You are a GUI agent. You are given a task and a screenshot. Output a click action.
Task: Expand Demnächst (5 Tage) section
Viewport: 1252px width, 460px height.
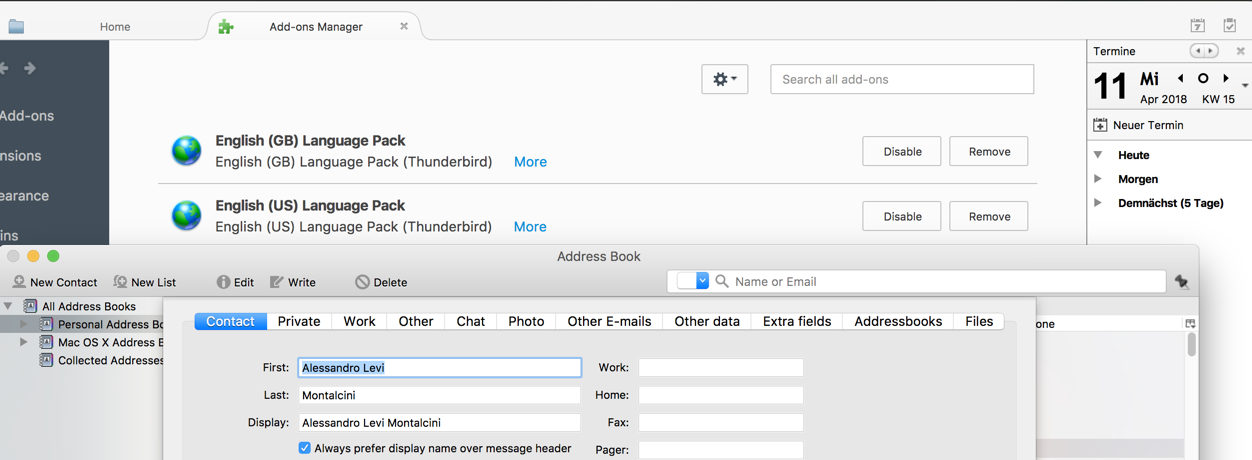tap(1098, 203)
